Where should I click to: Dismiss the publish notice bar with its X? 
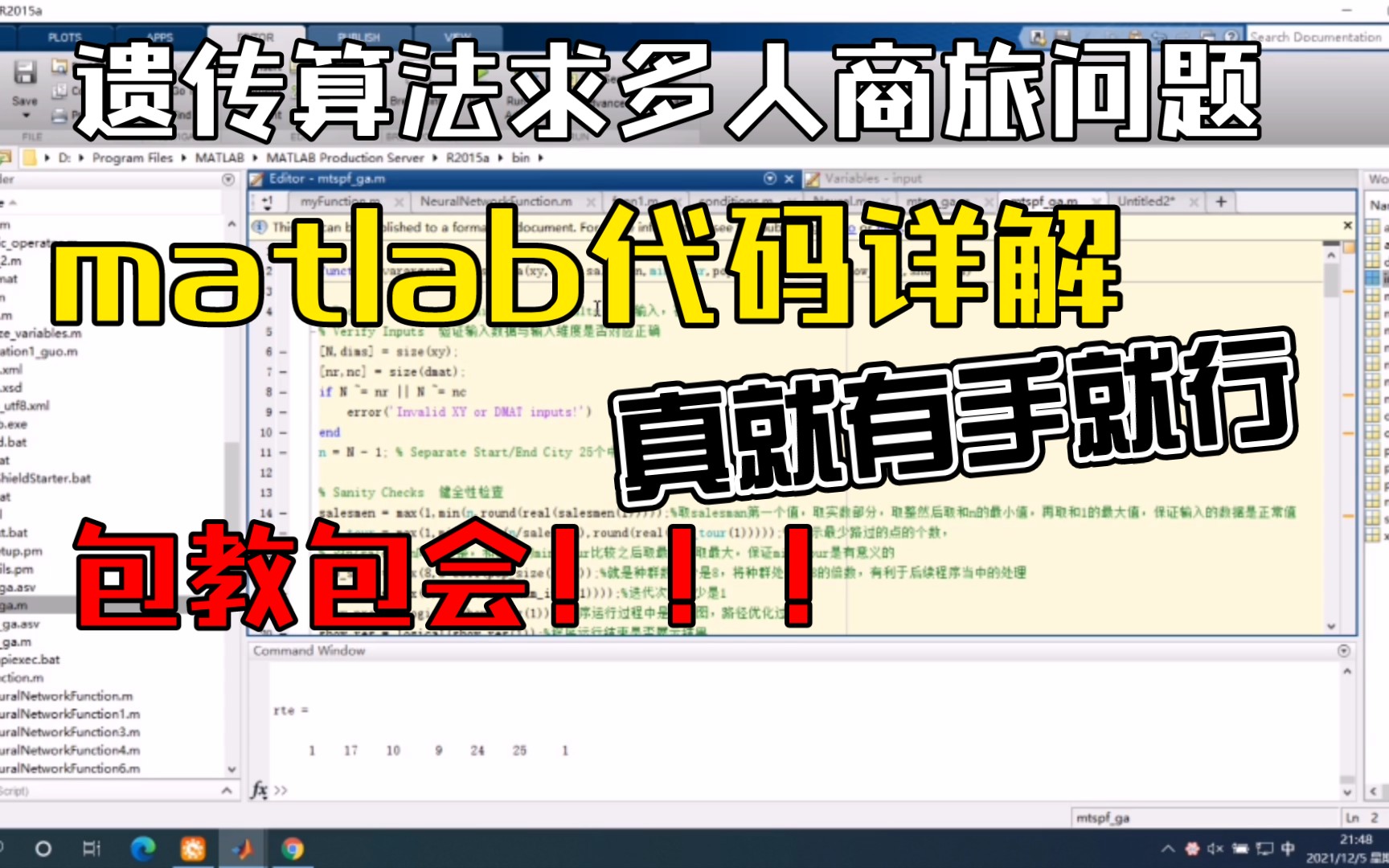tap(1348, 226)
